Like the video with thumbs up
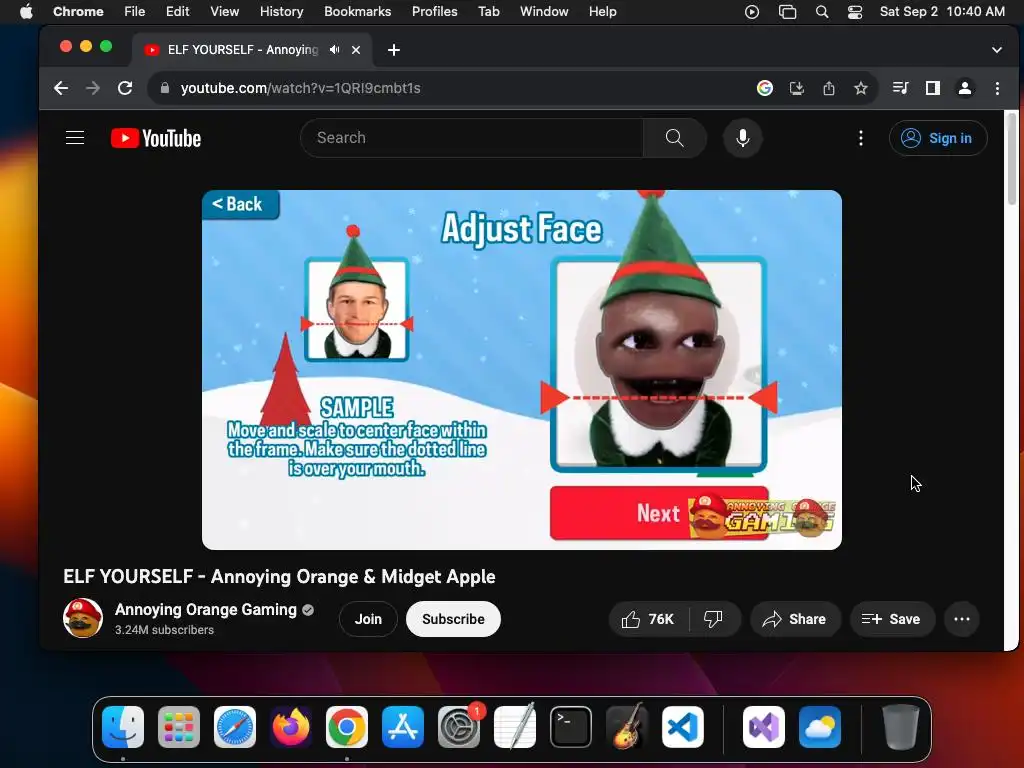 [x=648, y=619]
